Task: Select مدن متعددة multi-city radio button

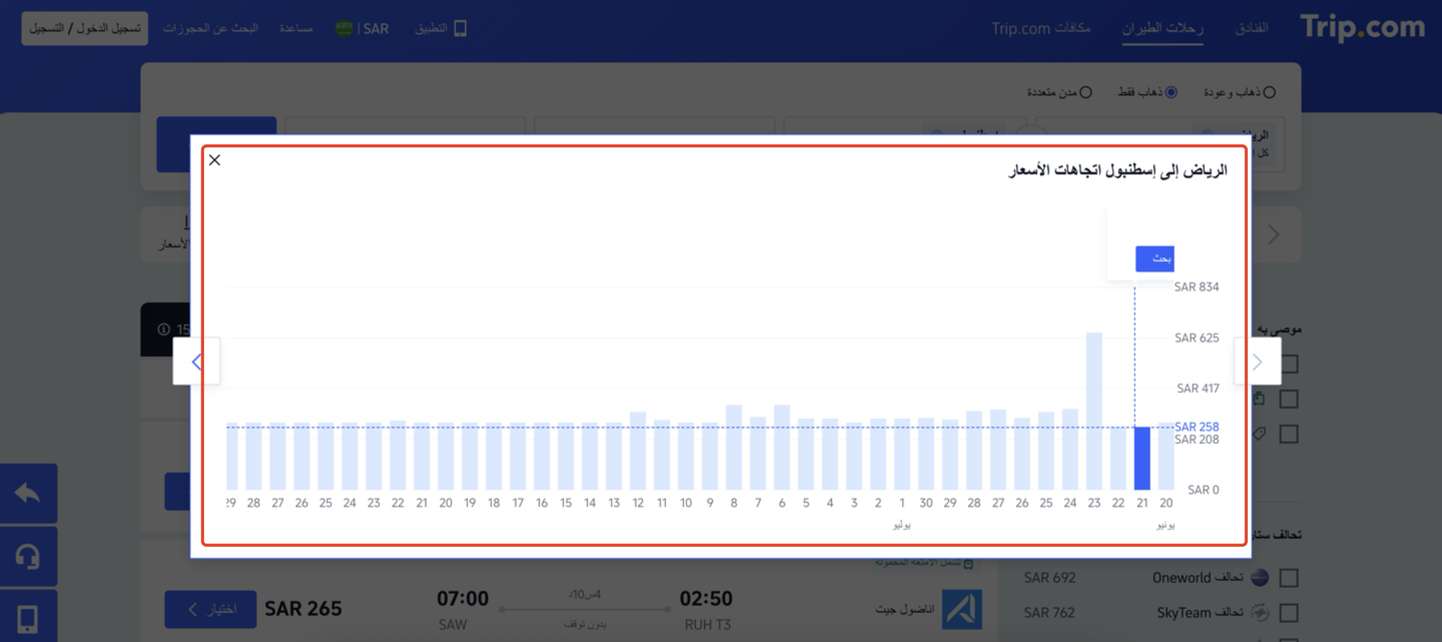Action: [x=1085, y=92]
